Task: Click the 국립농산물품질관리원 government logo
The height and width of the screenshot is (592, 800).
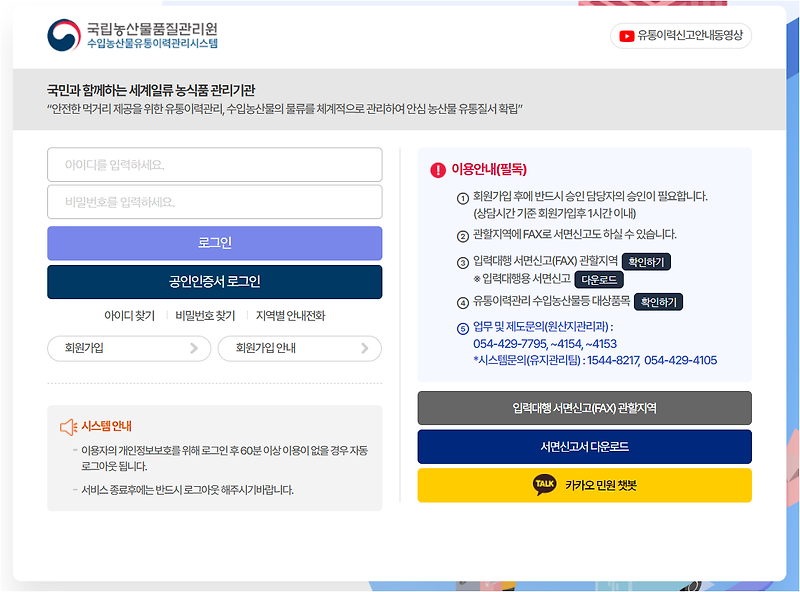Action: (63, 35)
